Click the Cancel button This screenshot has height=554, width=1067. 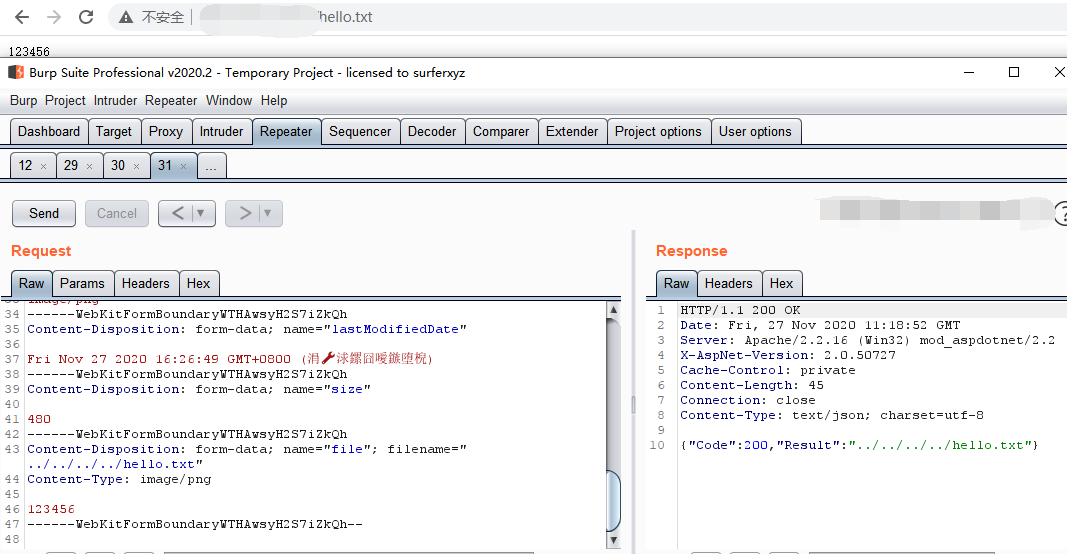point(116,214)
